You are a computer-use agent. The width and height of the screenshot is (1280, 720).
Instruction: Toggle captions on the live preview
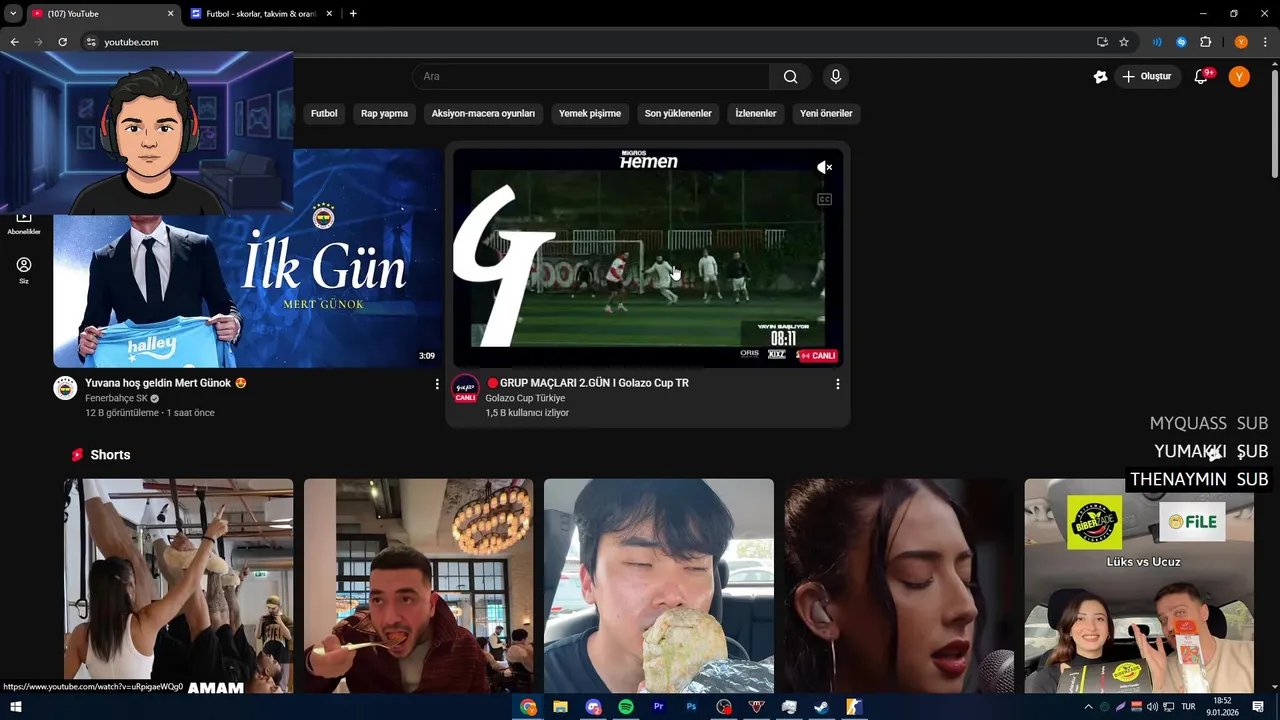[824, 199]
